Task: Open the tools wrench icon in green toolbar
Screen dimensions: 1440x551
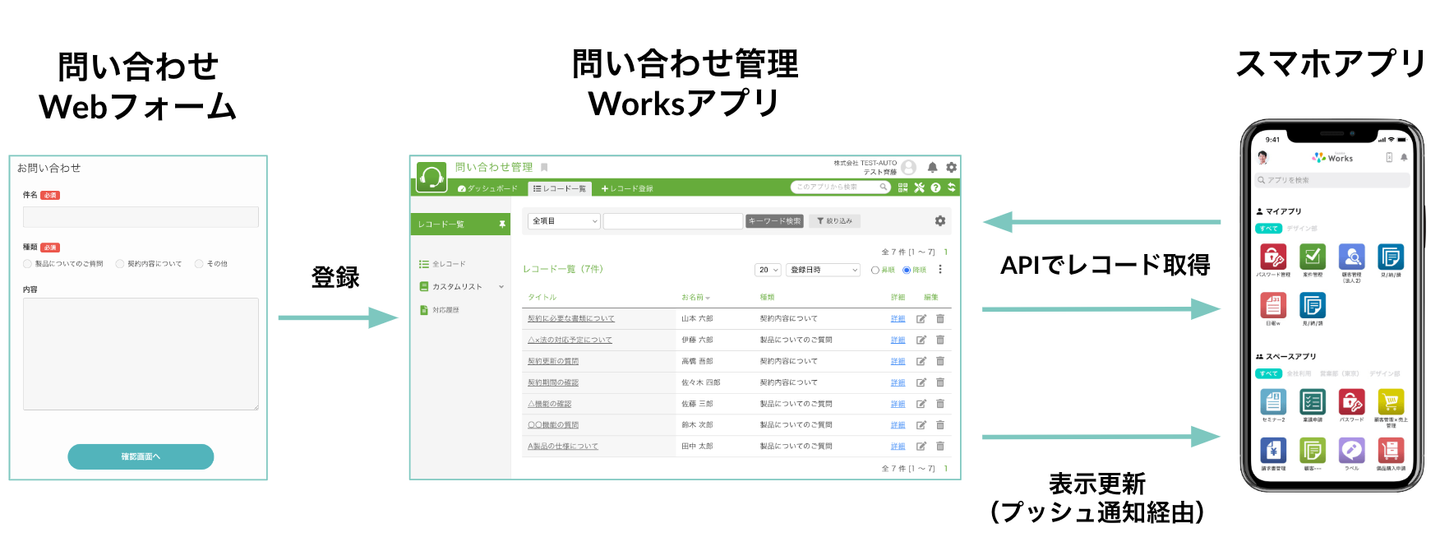Action: 919,187
